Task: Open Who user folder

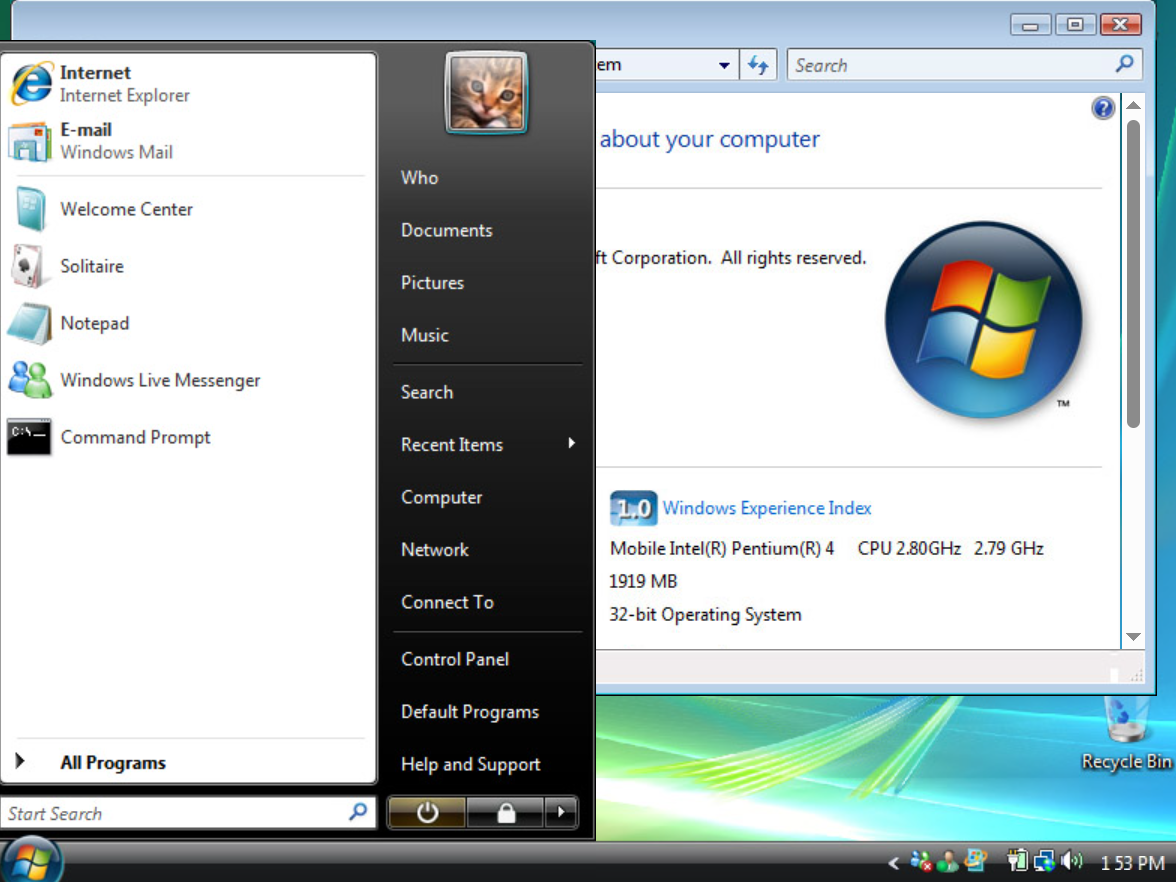Action: [419, 178]
